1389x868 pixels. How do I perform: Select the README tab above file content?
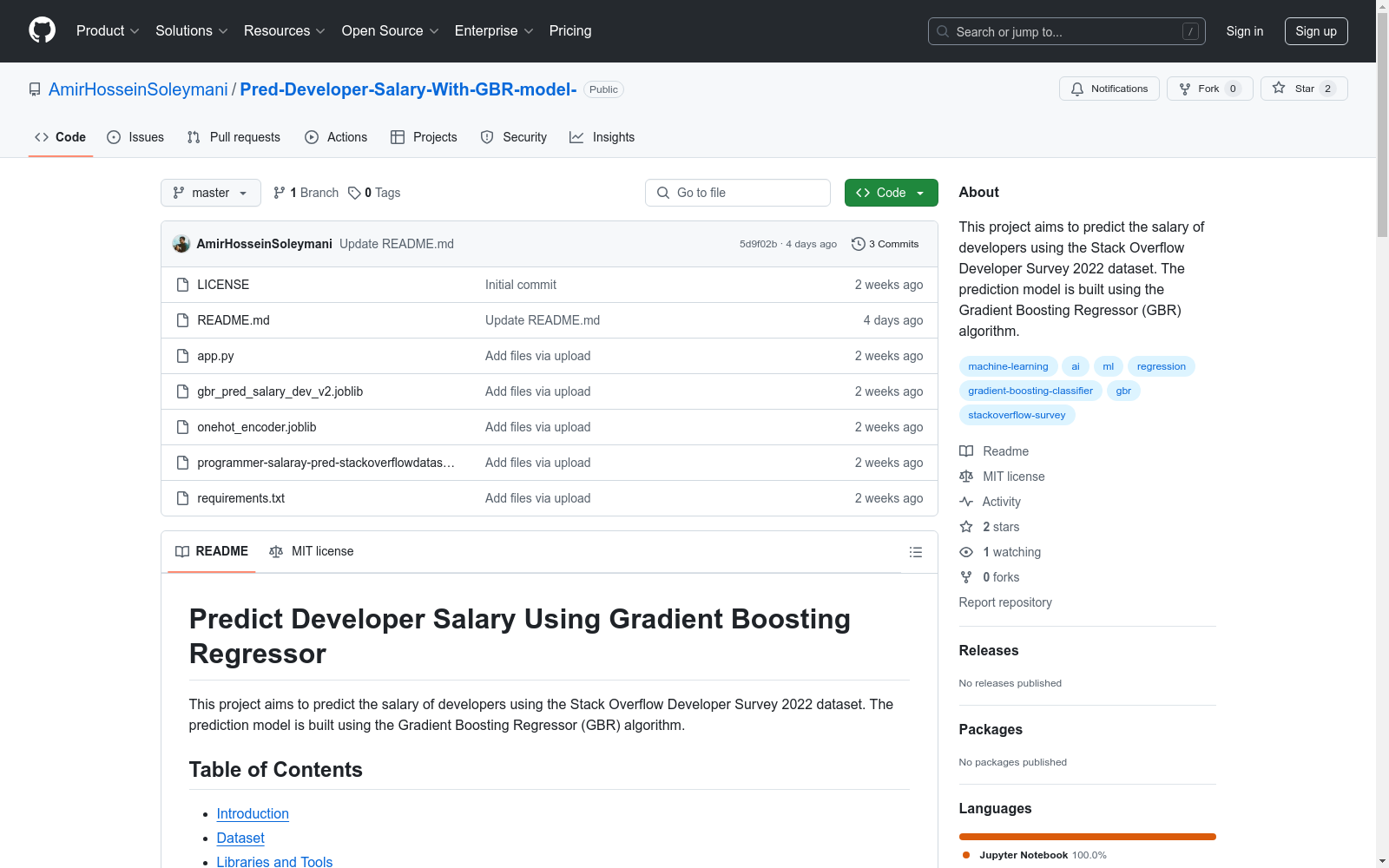212,551
